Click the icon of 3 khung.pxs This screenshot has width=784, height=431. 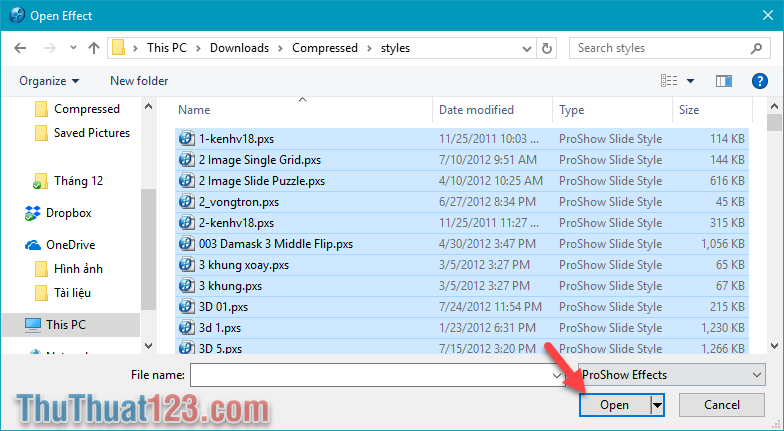[186, 286]
